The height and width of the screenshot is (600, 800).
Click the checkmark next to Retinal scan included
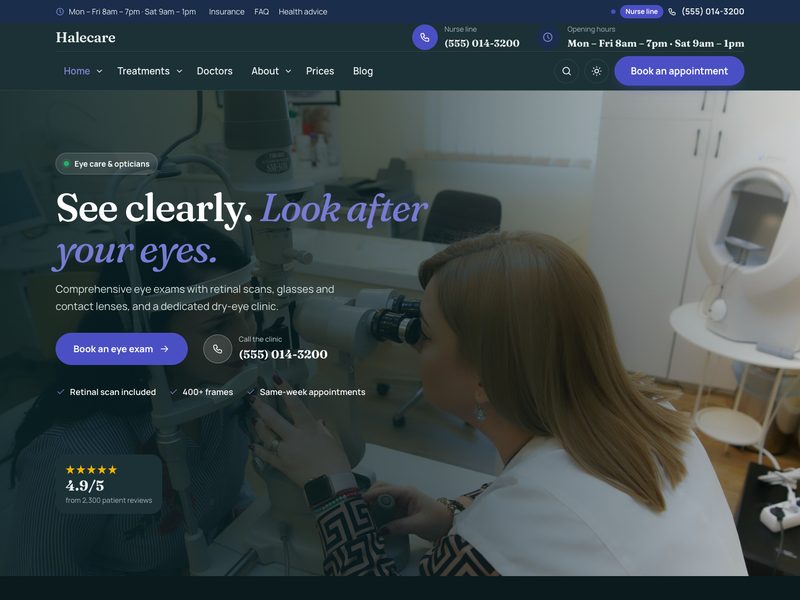pos(60,392)
